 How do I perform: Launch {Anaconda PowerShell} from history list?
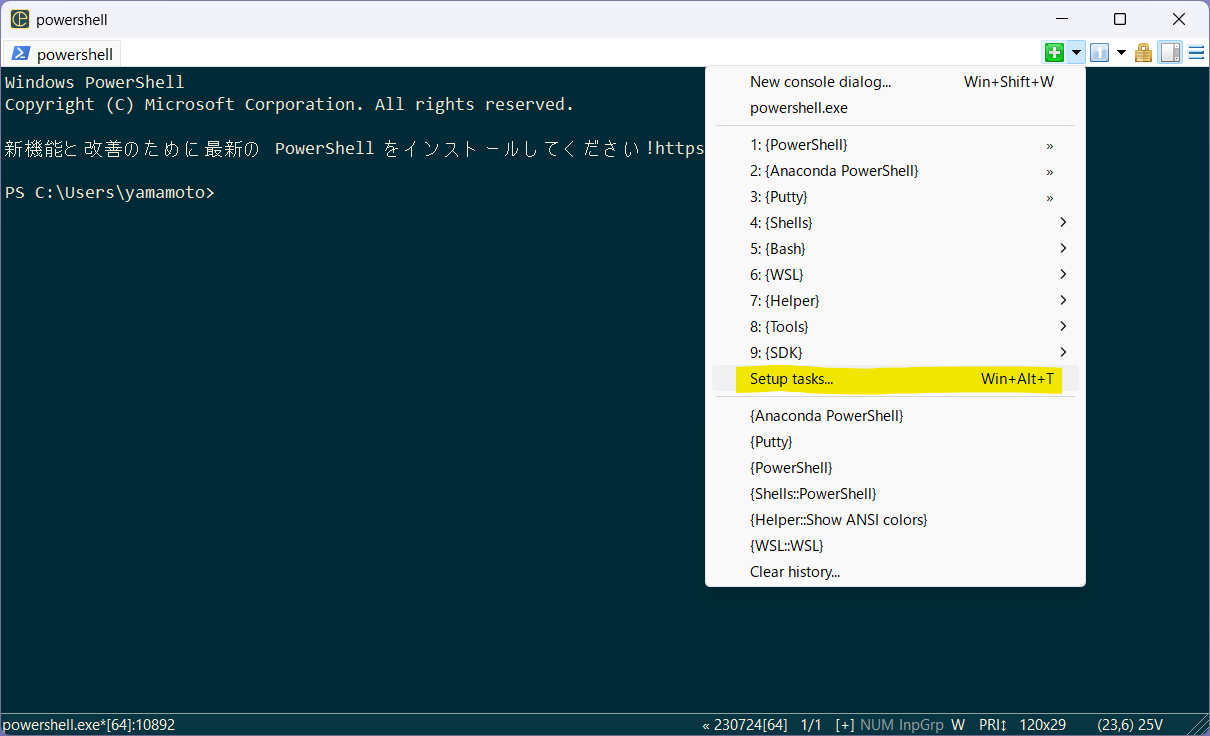pyautogui.click(x=895, y=416)
